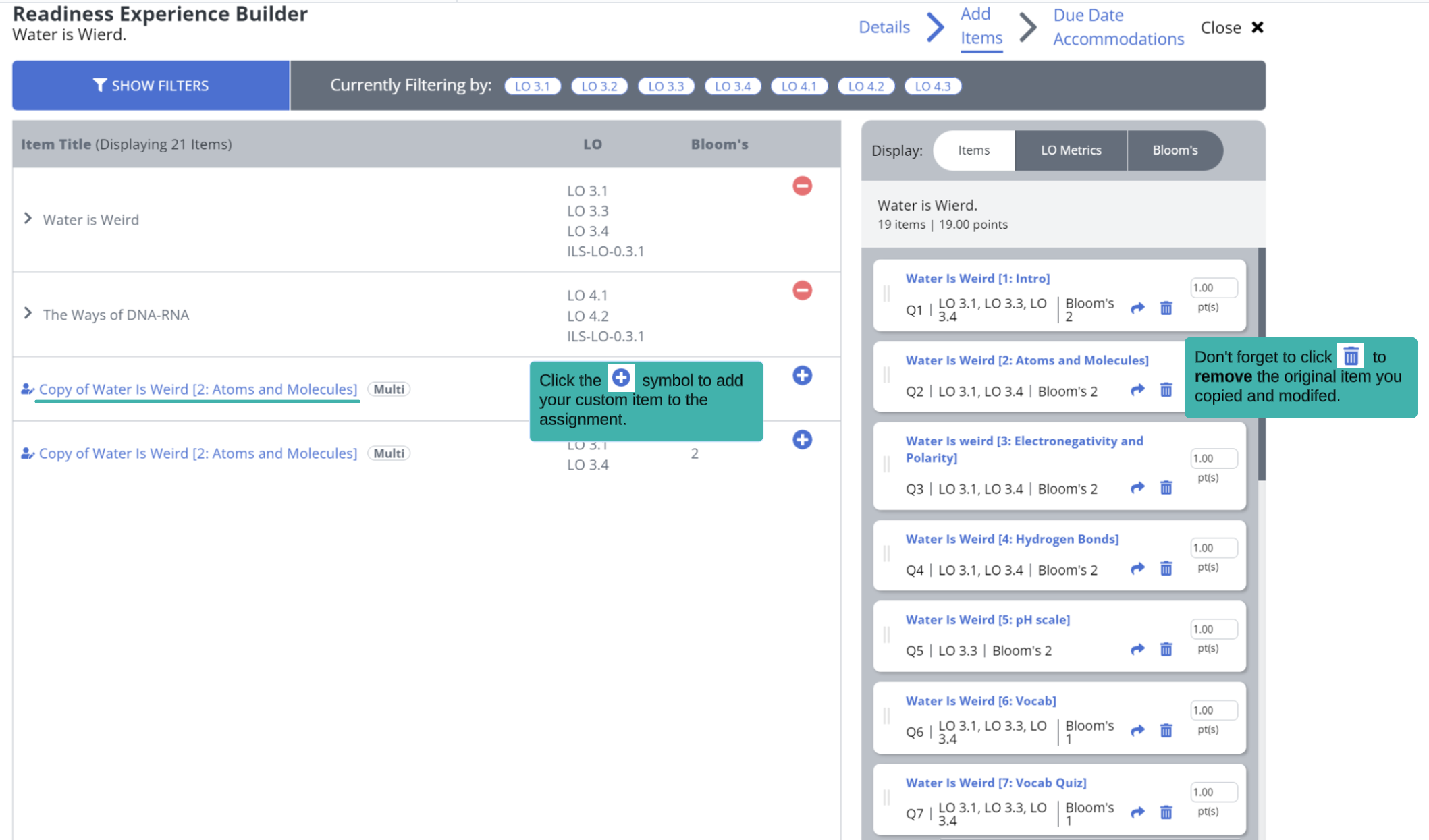Go to Due Date Accommodations step

(x=1118, y=27)
